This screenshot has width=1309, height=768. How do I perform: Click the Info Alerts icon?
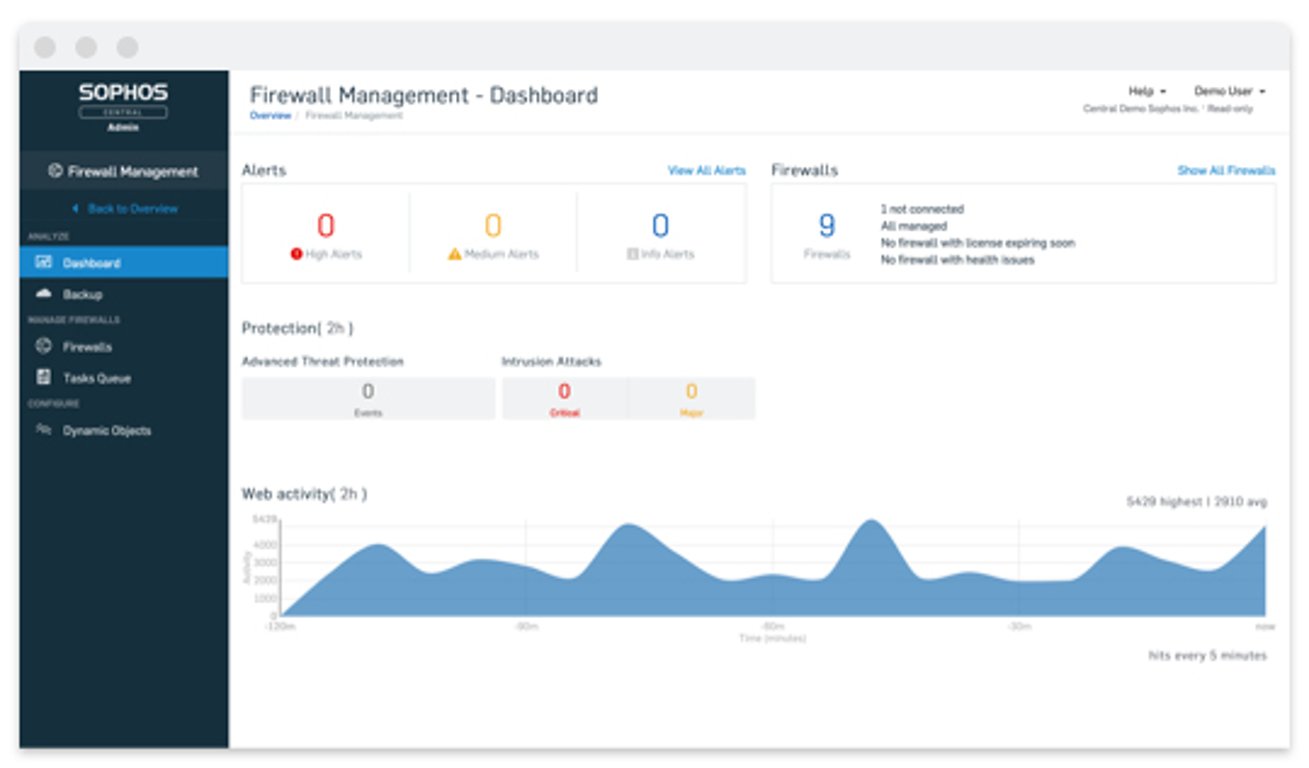click(x=632, y=254)
